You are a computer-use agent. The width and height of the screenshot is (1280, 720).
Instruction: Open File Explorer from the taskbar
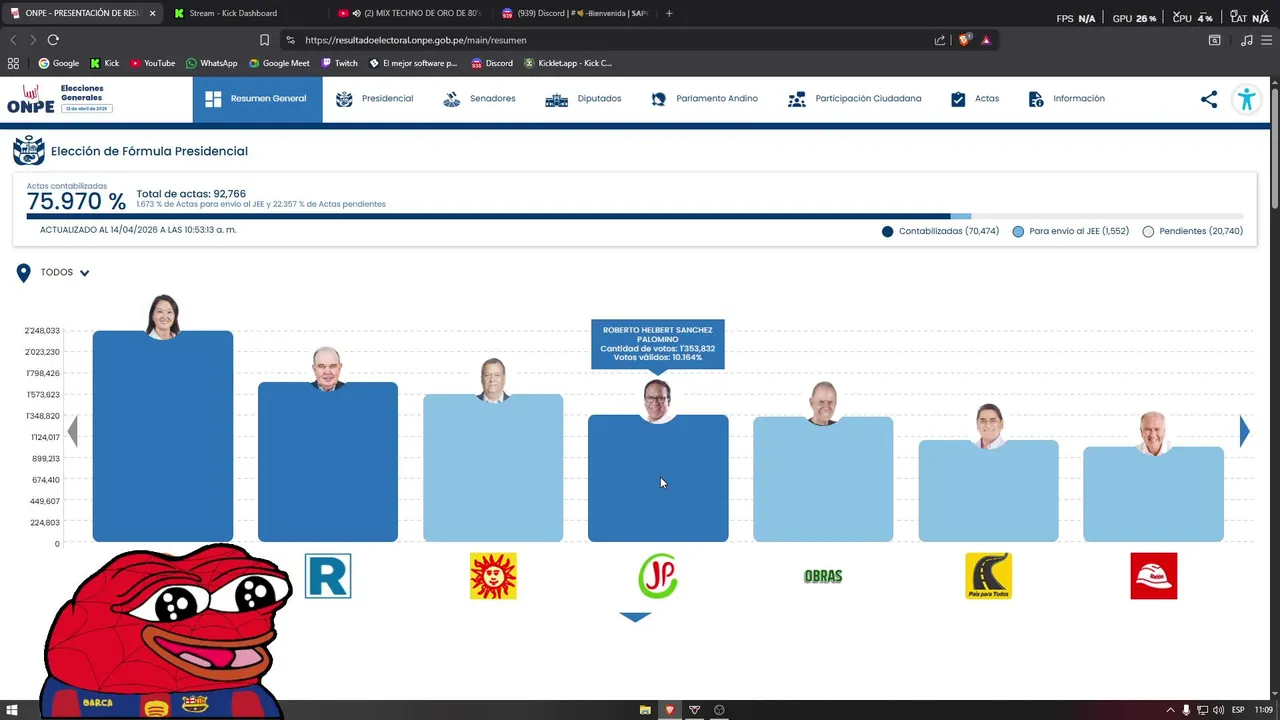point(645,710)
